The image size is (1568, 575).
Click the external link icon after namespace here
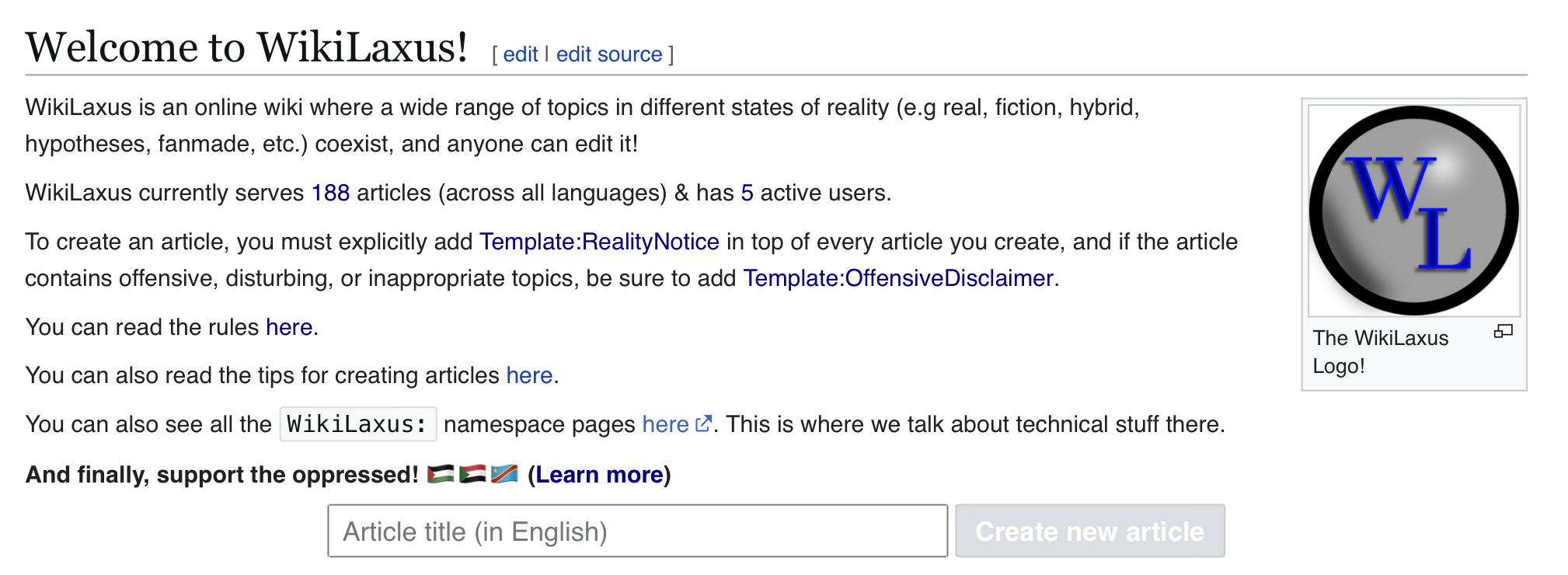[x=703, y=423]
